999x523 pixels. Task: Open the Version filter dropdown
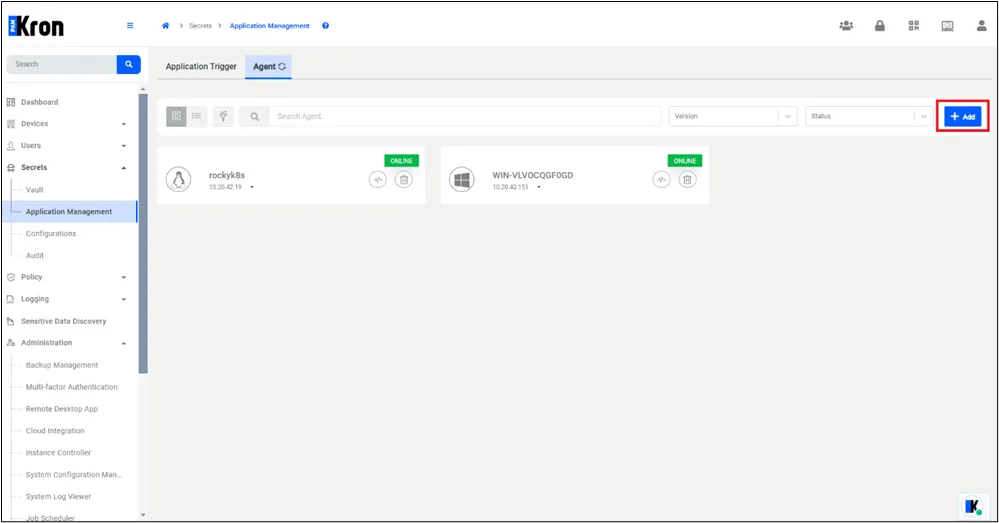point(733,116)
